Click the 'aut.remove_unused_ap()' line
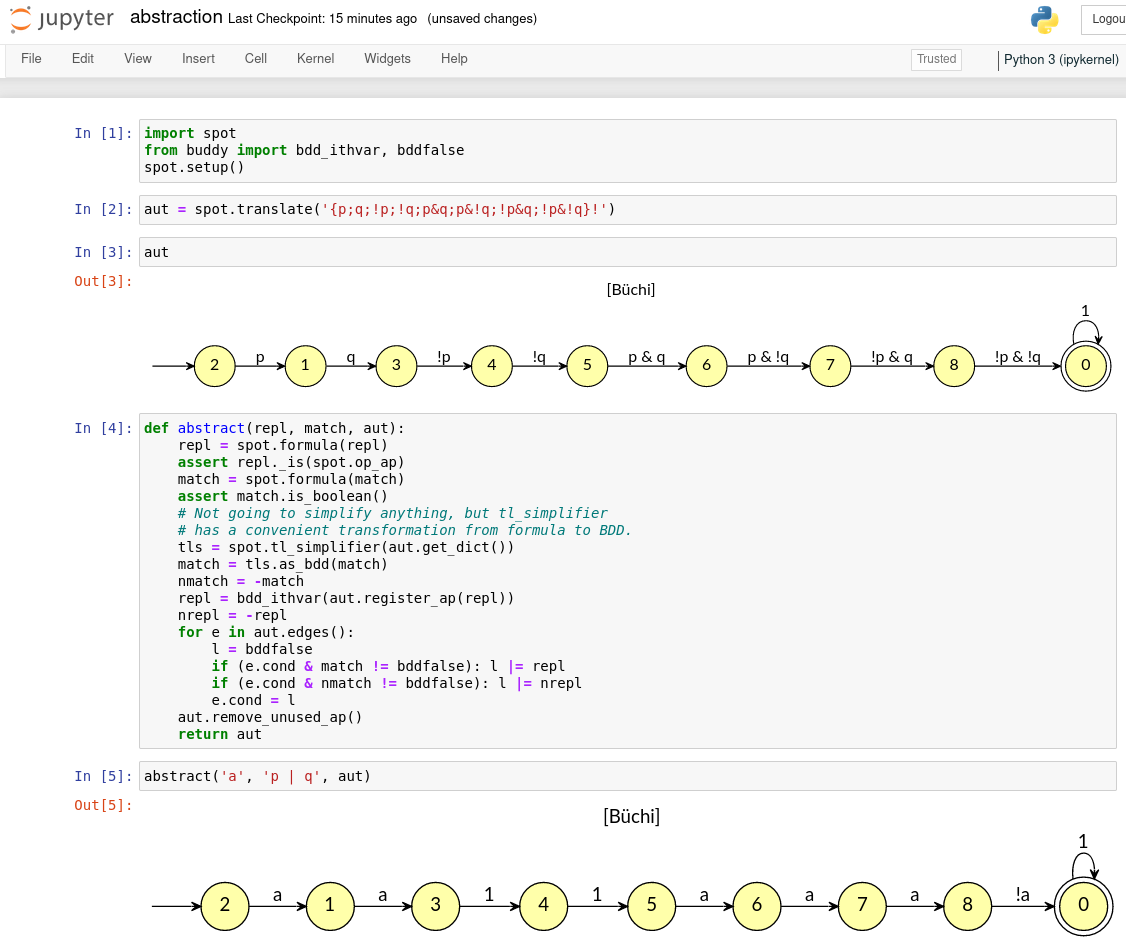The image size is (1126, 943). point(270,717)
